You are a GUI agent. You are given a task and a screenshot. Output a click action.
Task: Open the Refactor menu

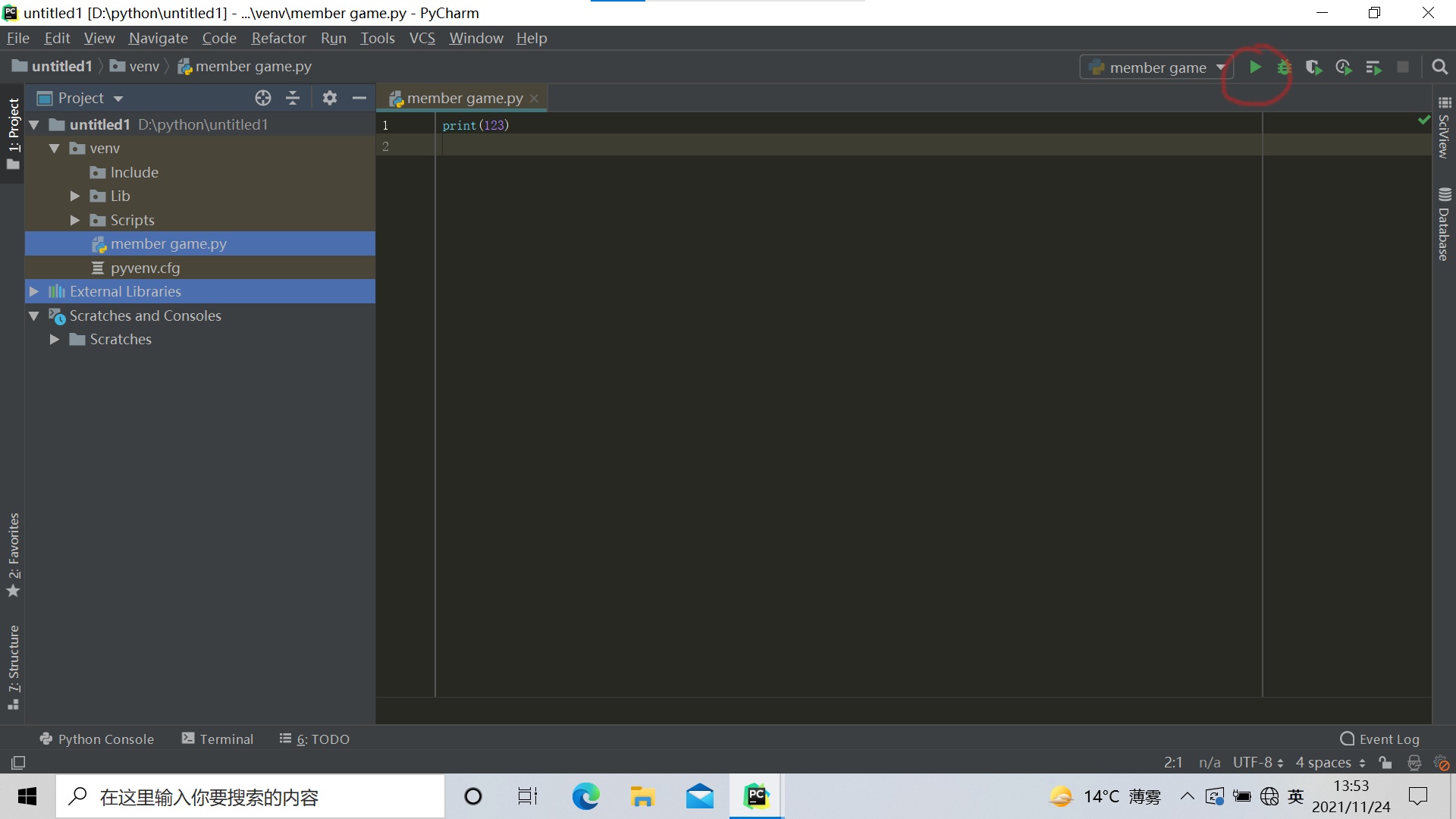click(278, 38)
